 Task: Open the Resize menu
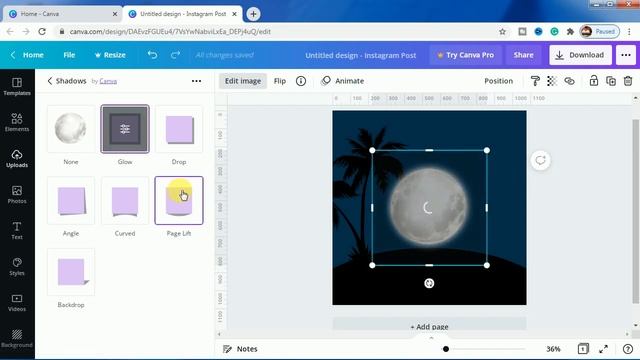click(110, 55)
